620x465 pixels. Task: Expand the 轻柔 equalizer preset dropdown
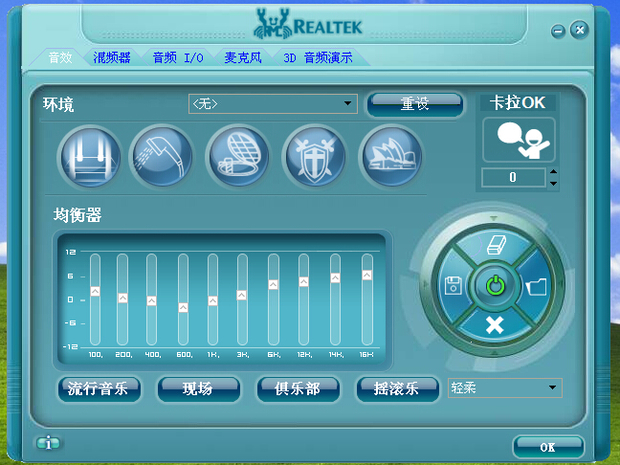(x=505, y=388)
